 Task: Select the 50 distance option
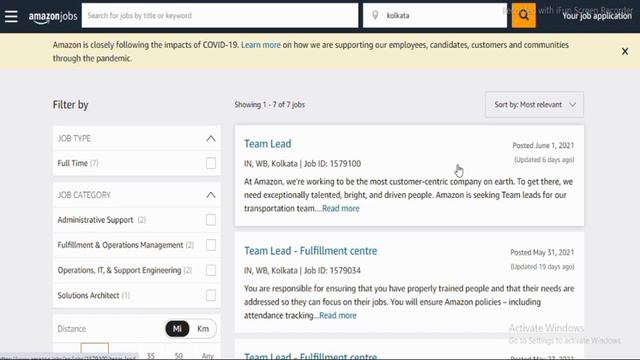tap(178, 356)
